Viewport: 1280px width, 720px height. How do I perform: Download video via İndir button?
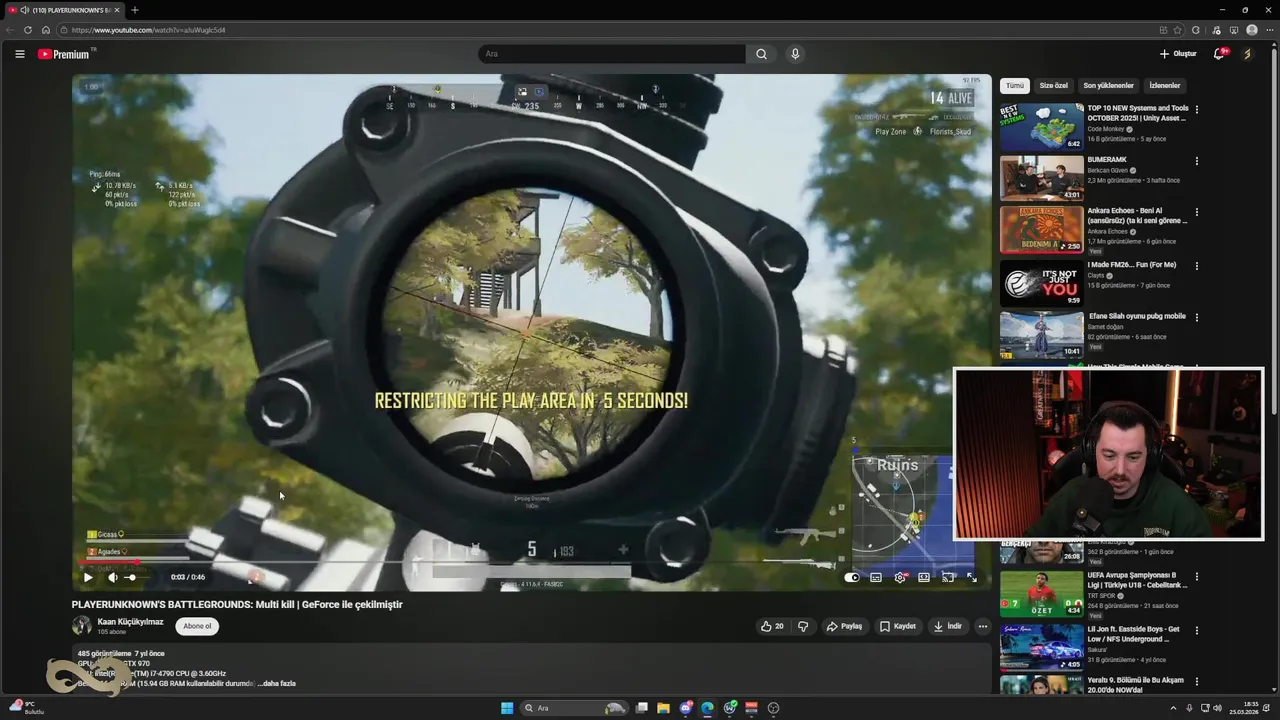(948, 626)
